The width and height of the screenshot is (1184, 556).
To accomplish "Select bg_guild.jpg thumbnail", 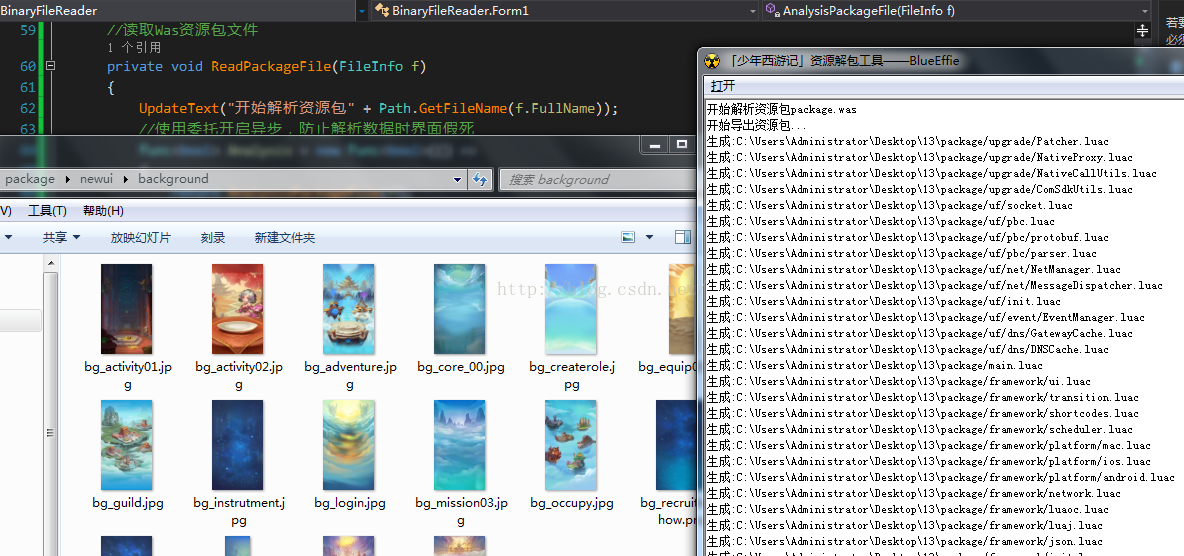I will [x=127, y=445].
